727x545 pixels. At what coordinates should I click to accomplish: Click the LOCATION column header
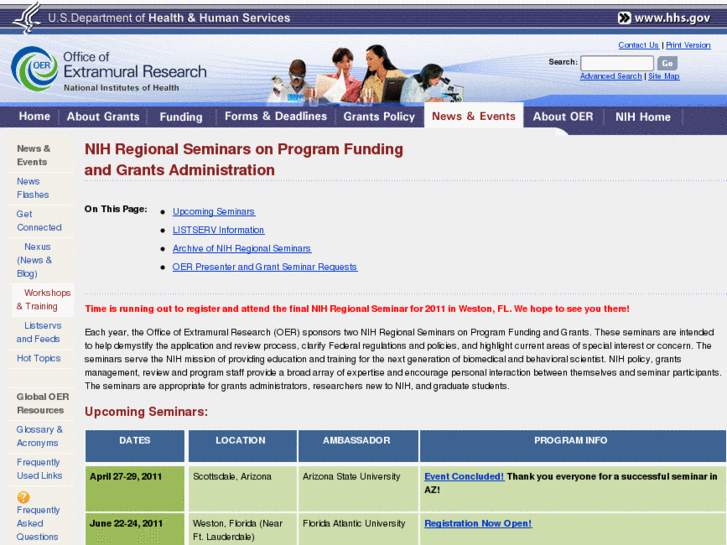[242, 446]
